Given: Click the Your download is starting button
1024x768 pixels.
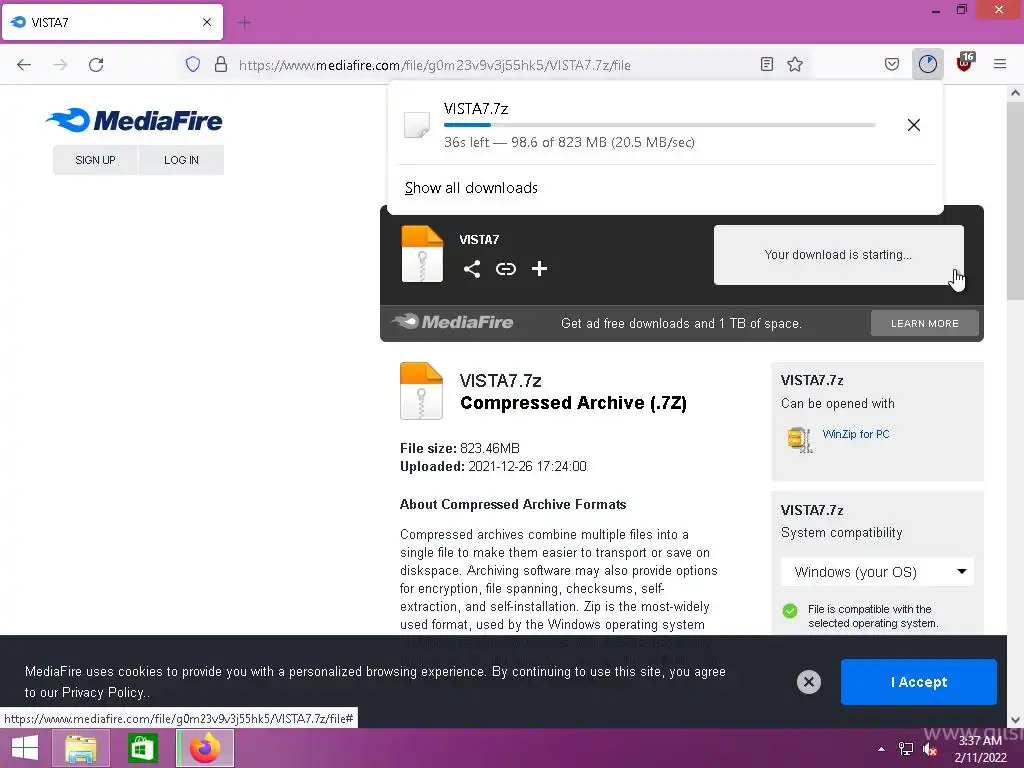Looking at the screenshot, I should [x=839, y=255].
